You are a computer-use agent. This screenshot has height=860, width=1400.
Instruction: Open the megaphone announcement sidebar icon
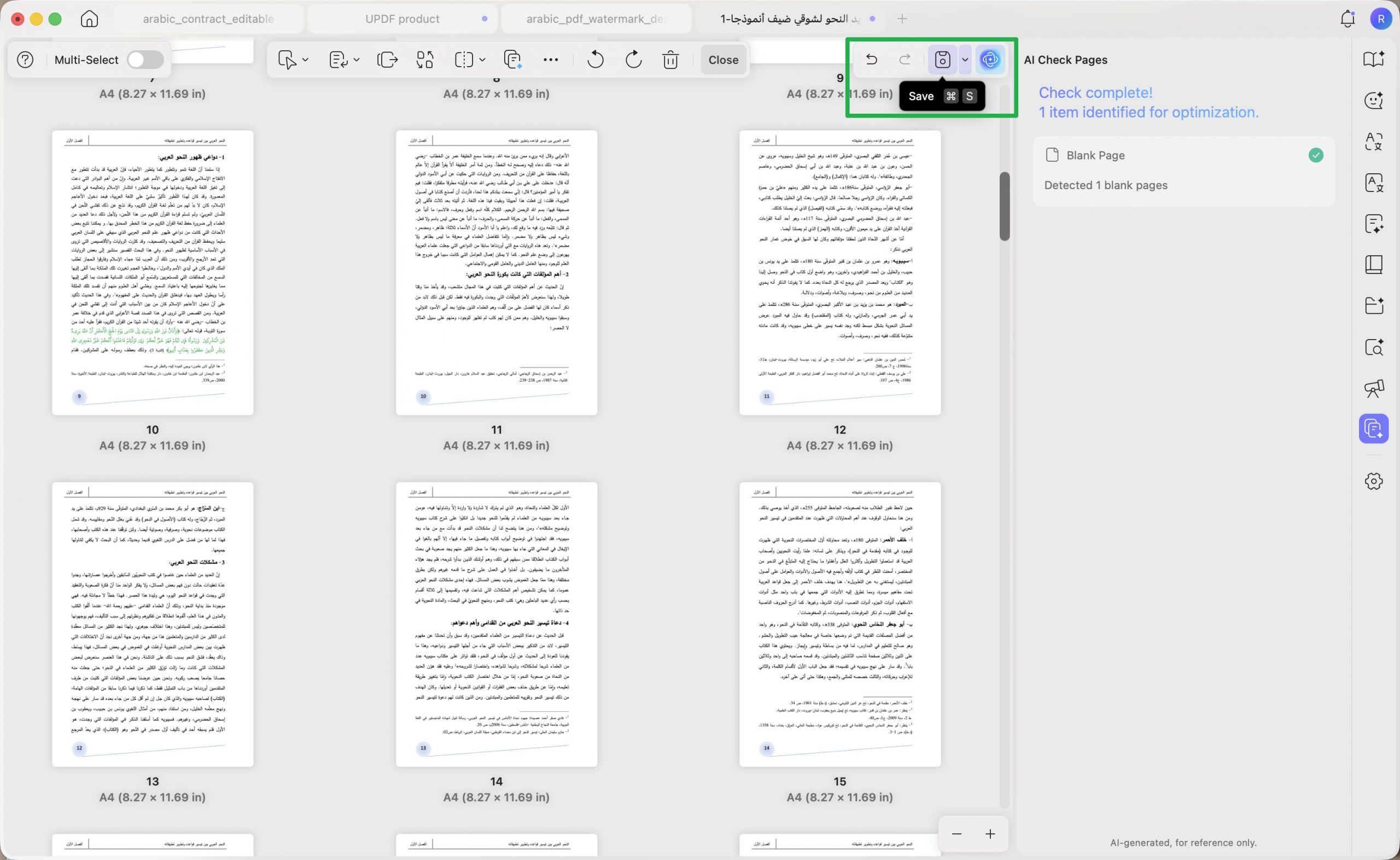(x=1374, y=389)
